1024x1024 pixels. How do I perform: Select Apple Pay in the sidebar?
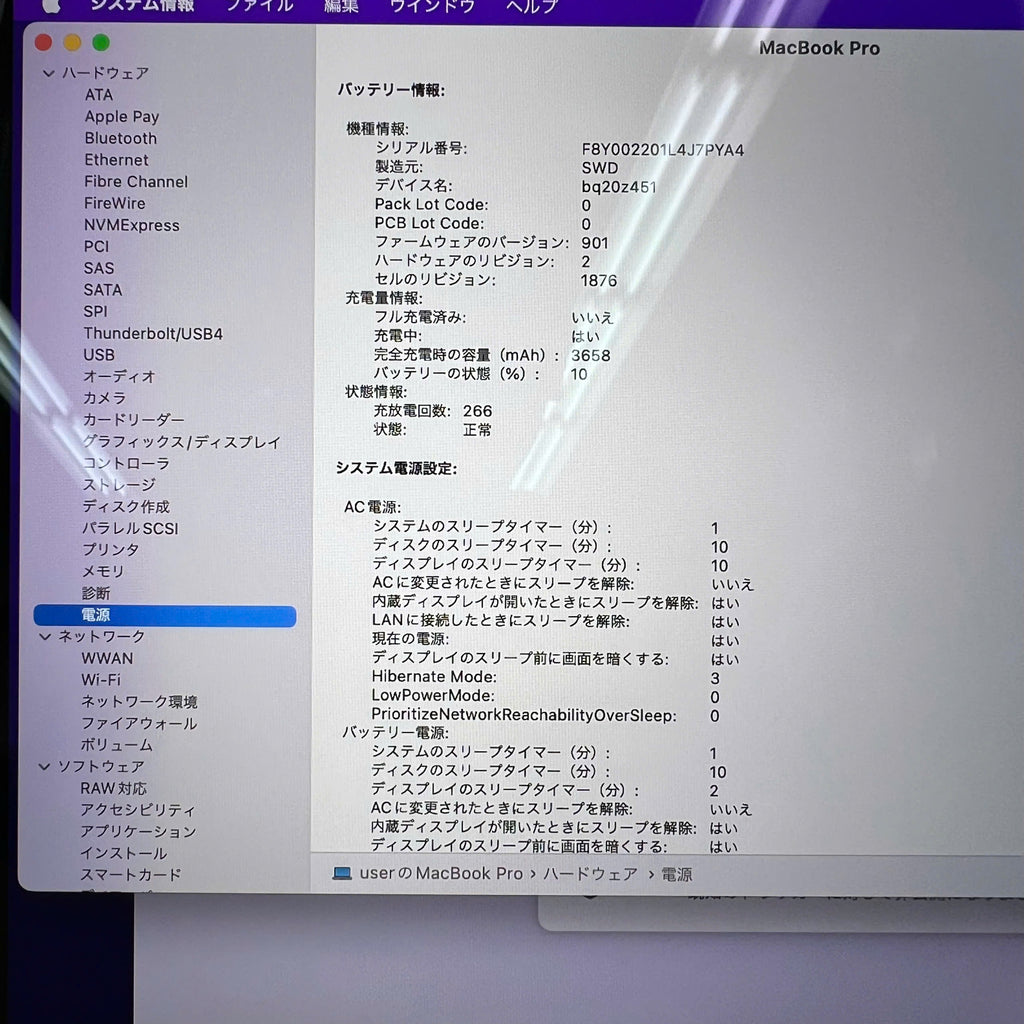click(x=121, y=116)
